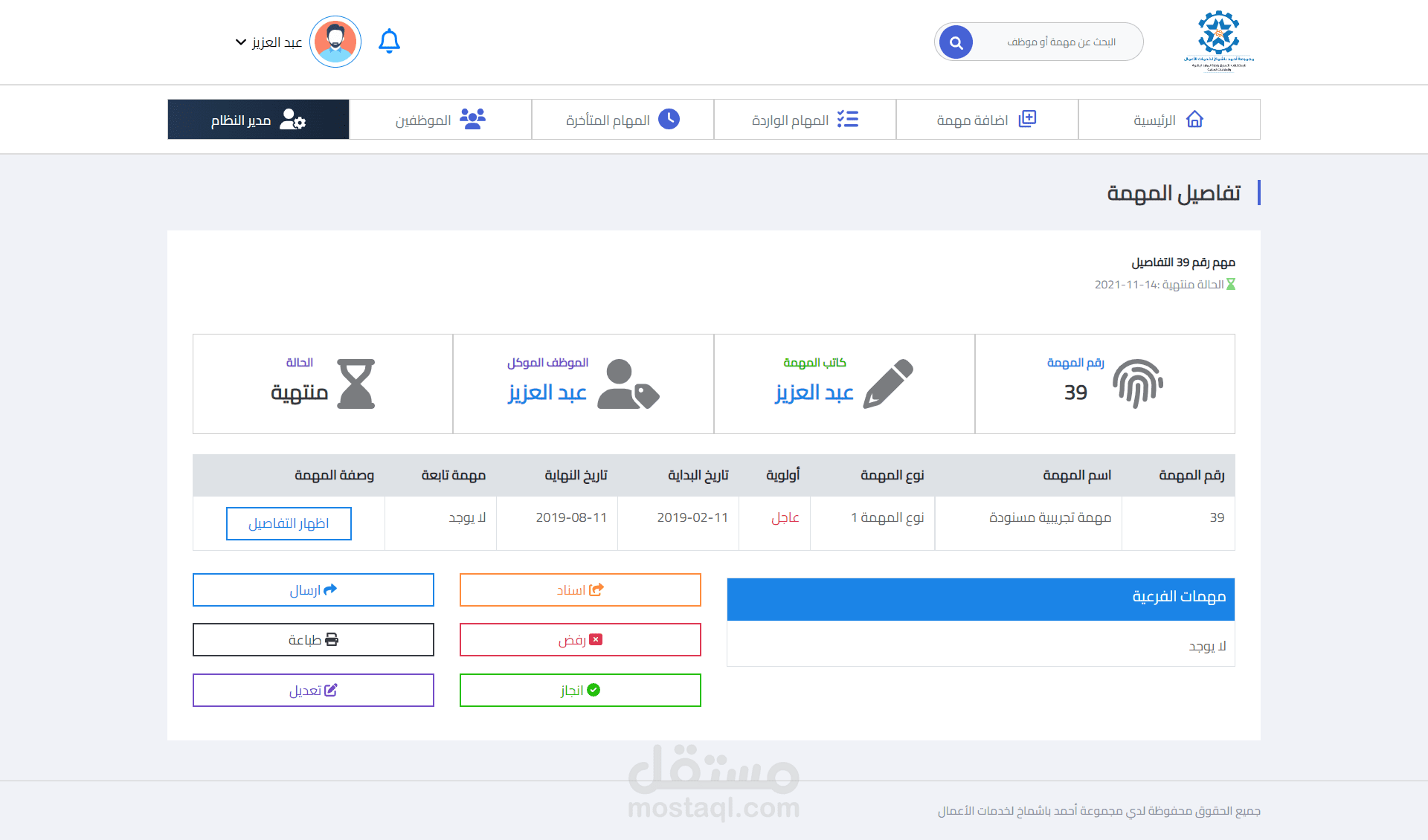This screenshot has height=840, width=1428.
Task: Switch to المهام الواردة tab
Action: click(x=804, y=120)
